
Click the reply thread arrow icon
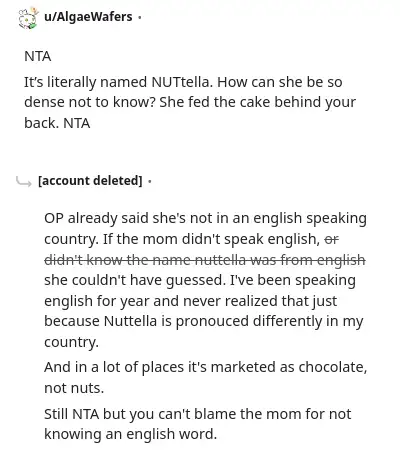point(24,182)
